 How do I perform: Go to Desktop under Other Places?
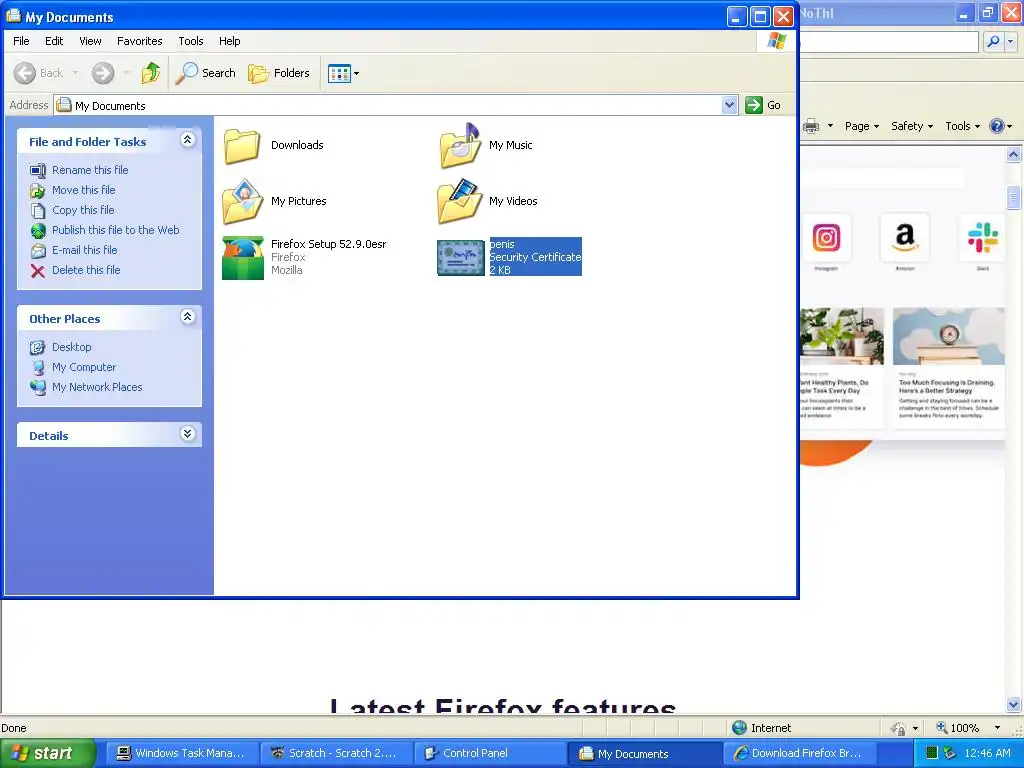click(x=72, y=347)
